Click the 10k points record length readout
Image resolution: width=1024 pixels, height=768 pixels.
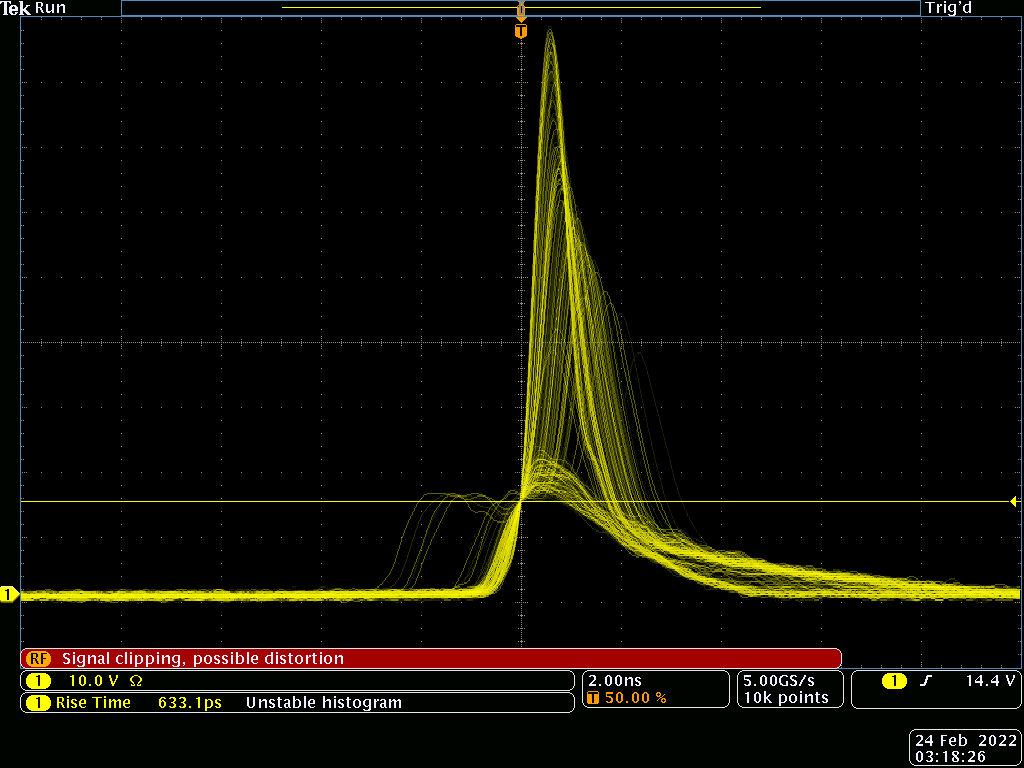785,698
